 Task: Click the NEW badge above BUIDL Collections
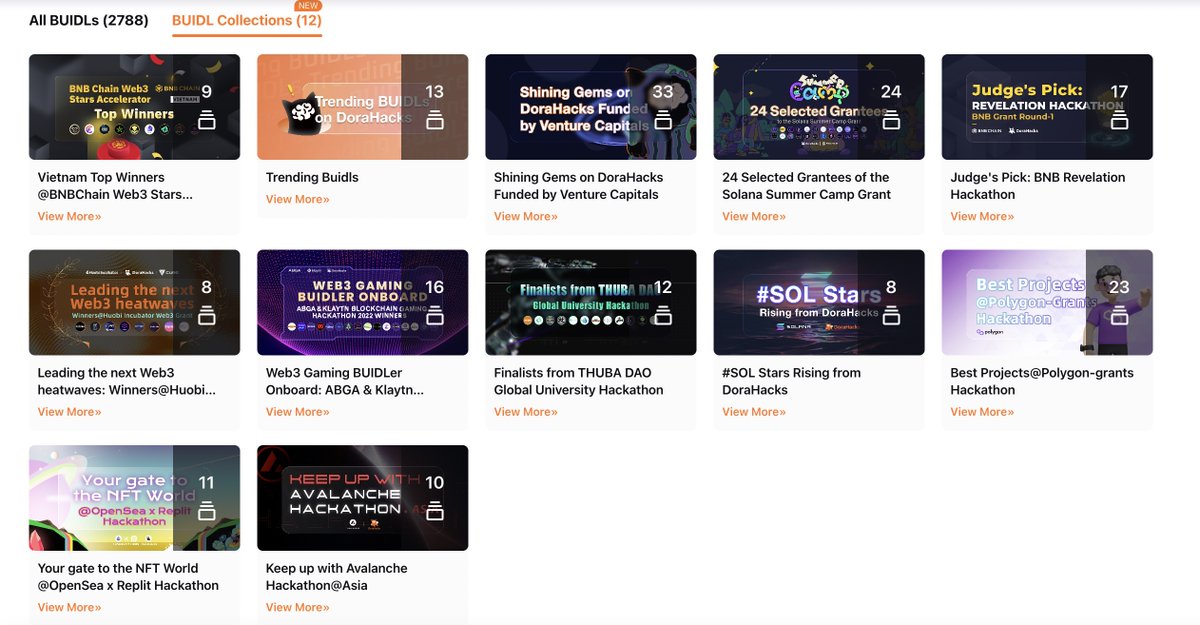tap(308, 5)
